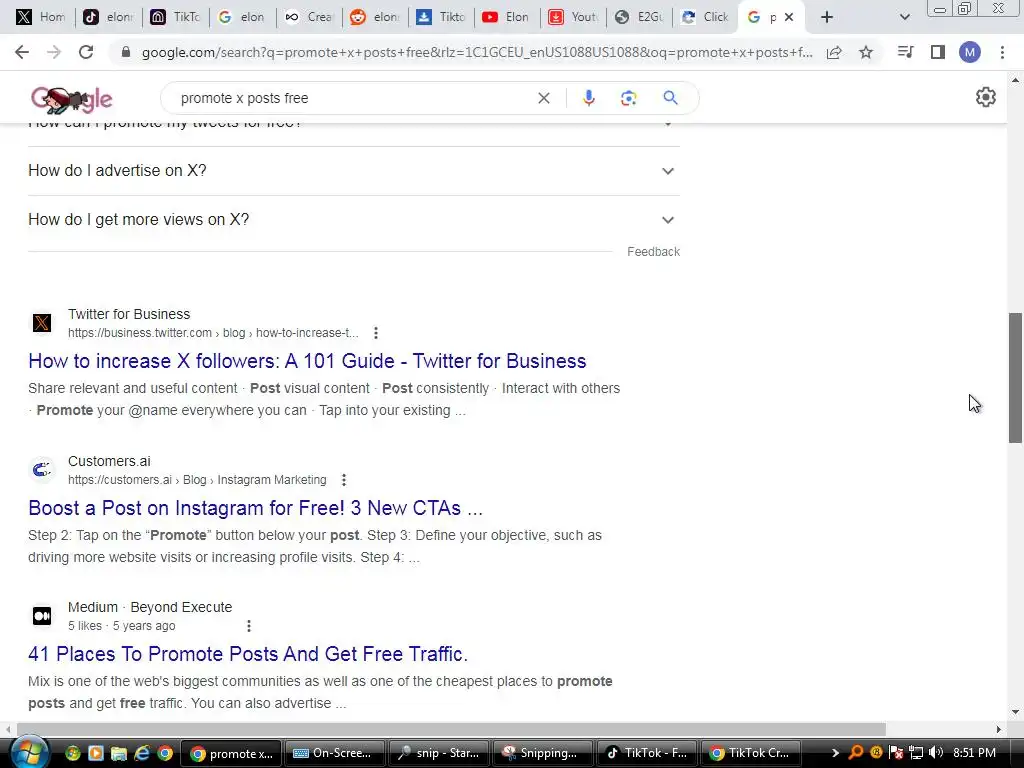Switch to the Reddit elon tab
Viewport: 1024px width, 768px height.
[375, 17]
